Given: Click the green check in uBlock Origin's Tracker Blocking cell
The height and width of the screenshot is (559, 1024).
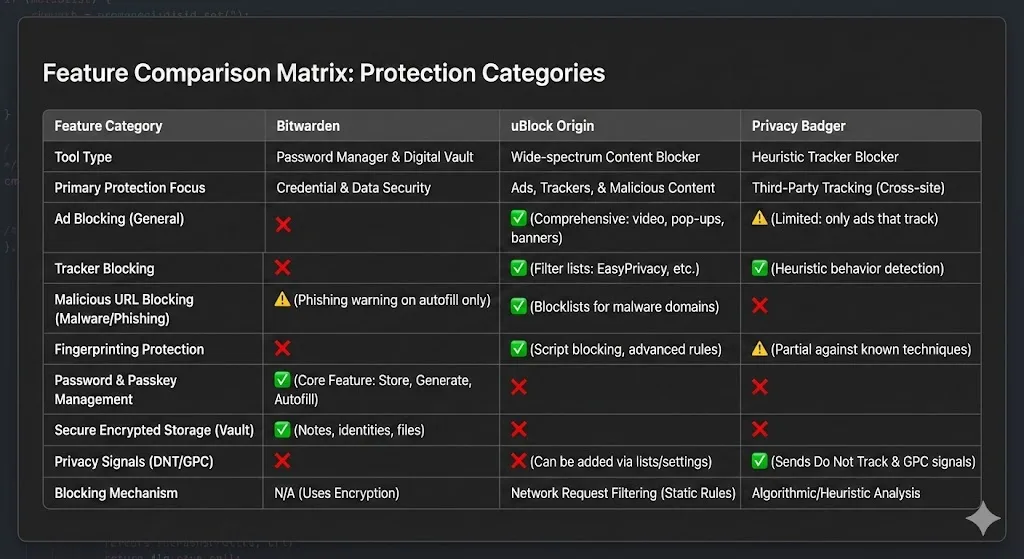Looking at the screenshot, I should tap(519, 268).
